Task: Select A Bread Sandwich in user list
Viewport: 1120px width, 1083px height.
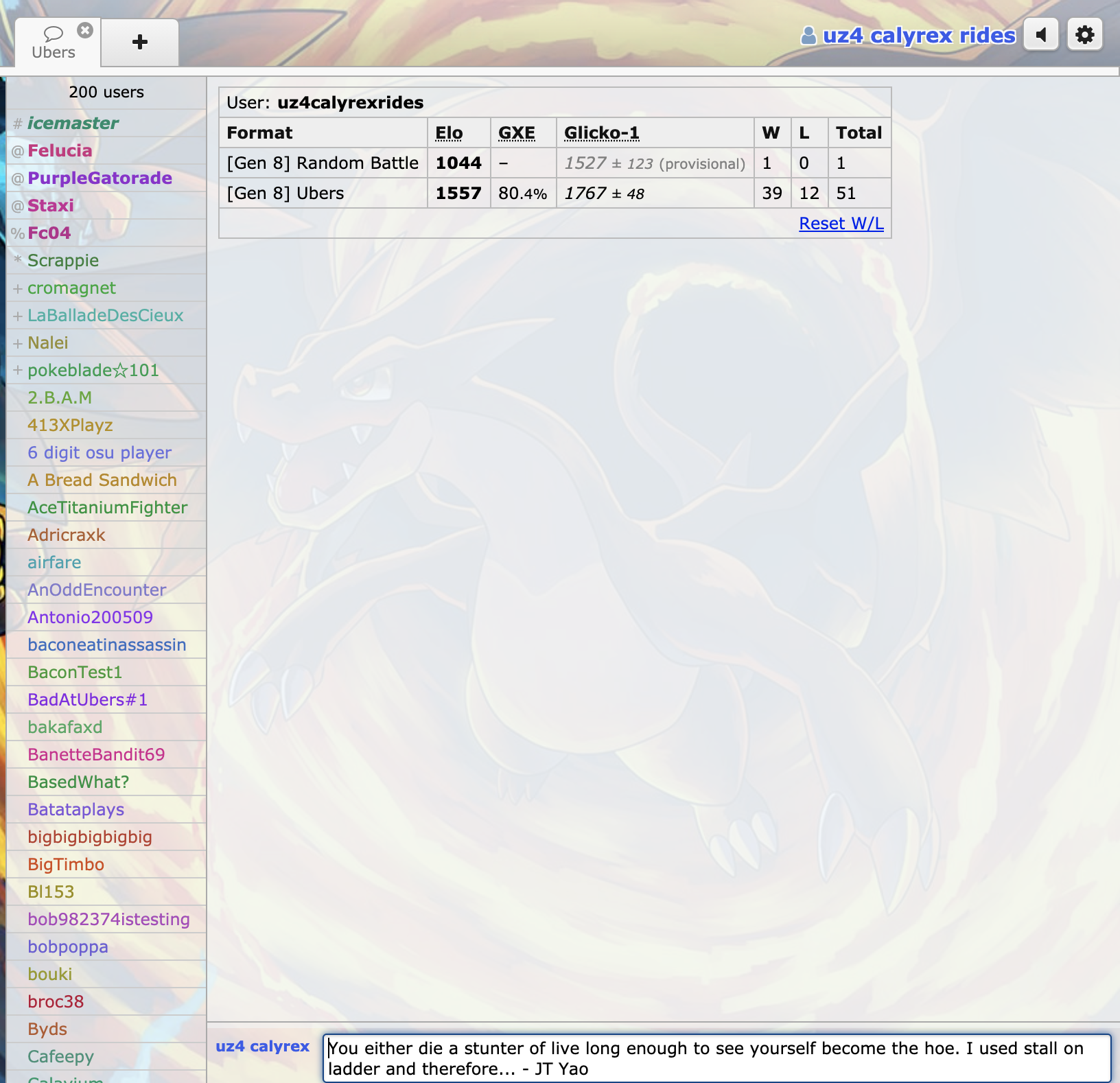Action: (x=102, y=480)
